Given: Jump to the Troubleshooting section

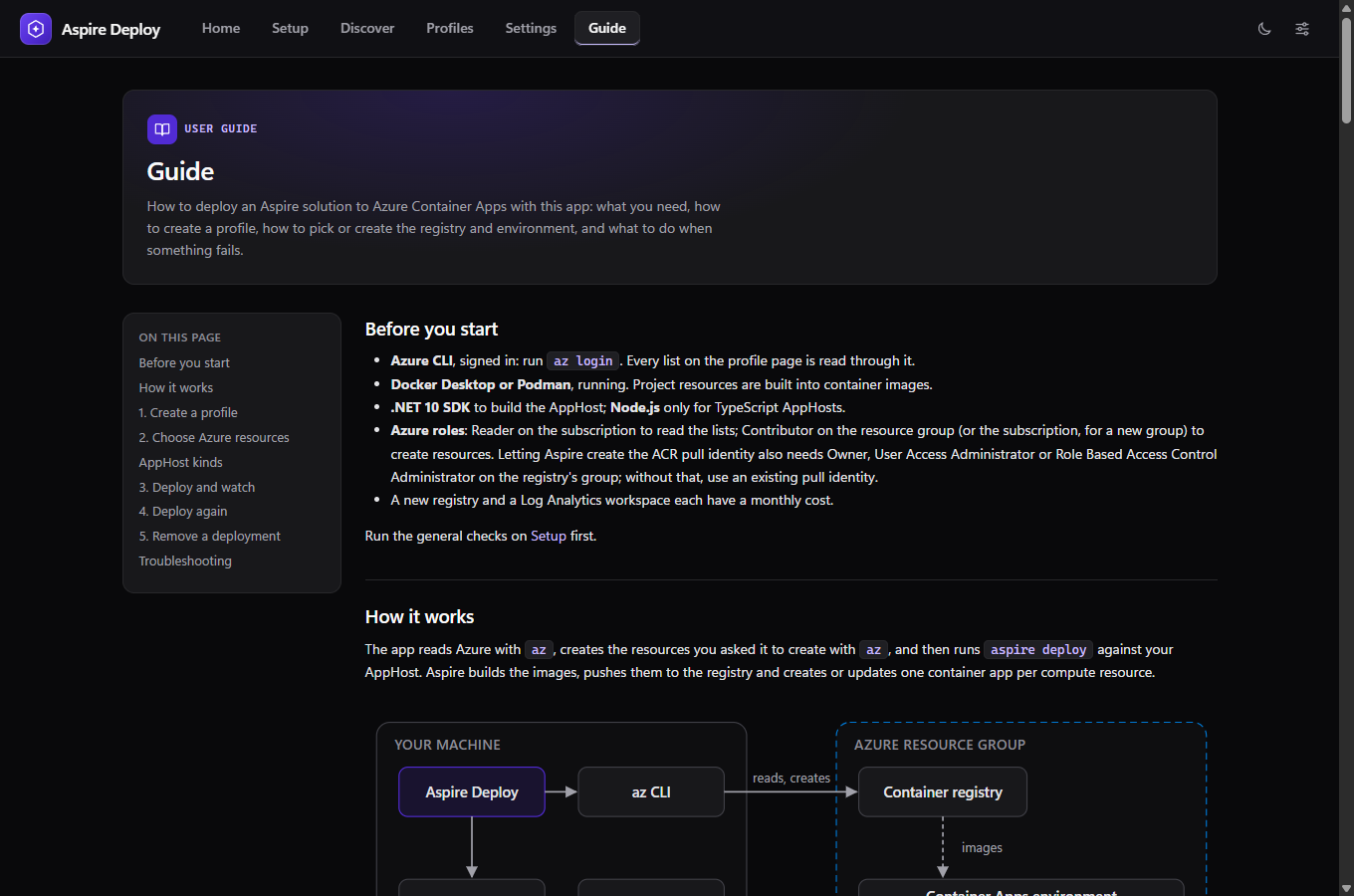Looking at the screenshot, I should coord(185,561).
